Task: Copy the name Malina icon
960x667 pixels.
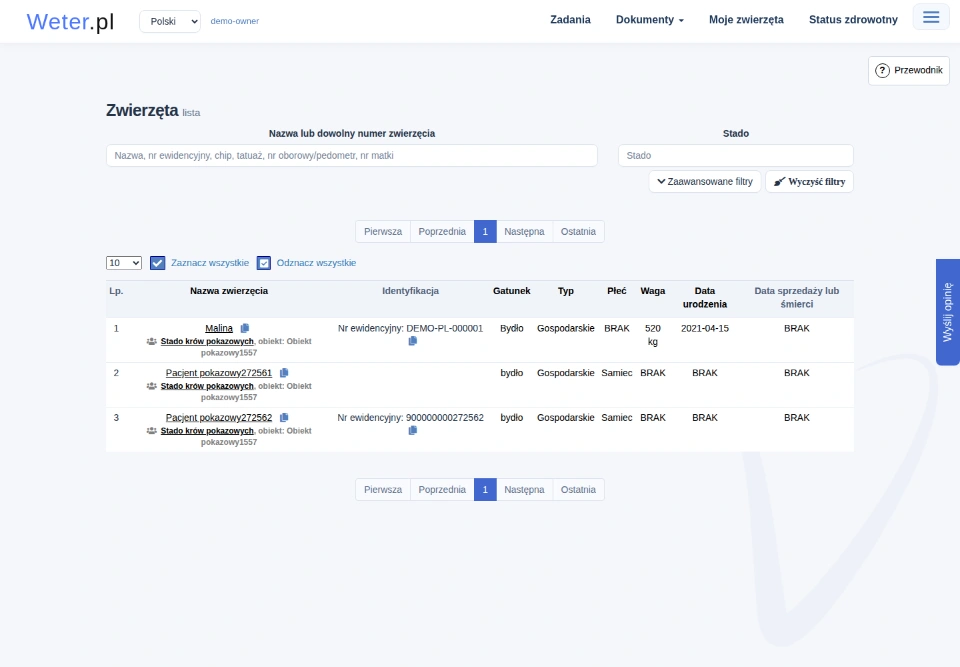Action: tap(245, 328)
